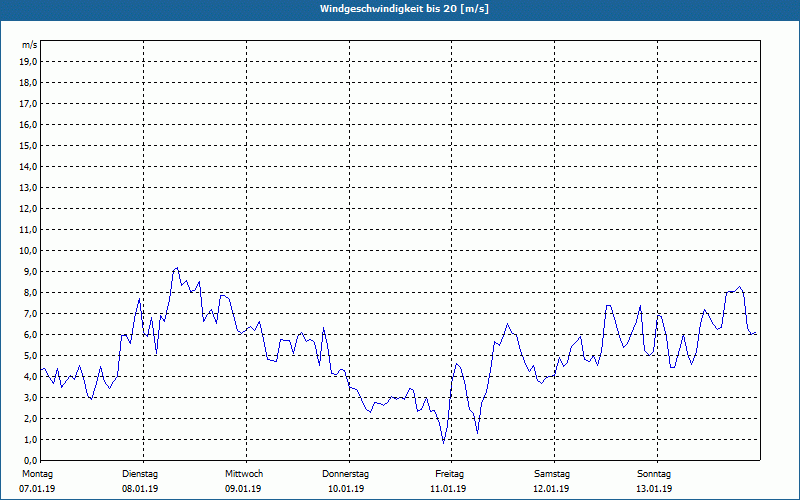Select the 'Mittwoch' day label
800x500 pixels.
244,474
